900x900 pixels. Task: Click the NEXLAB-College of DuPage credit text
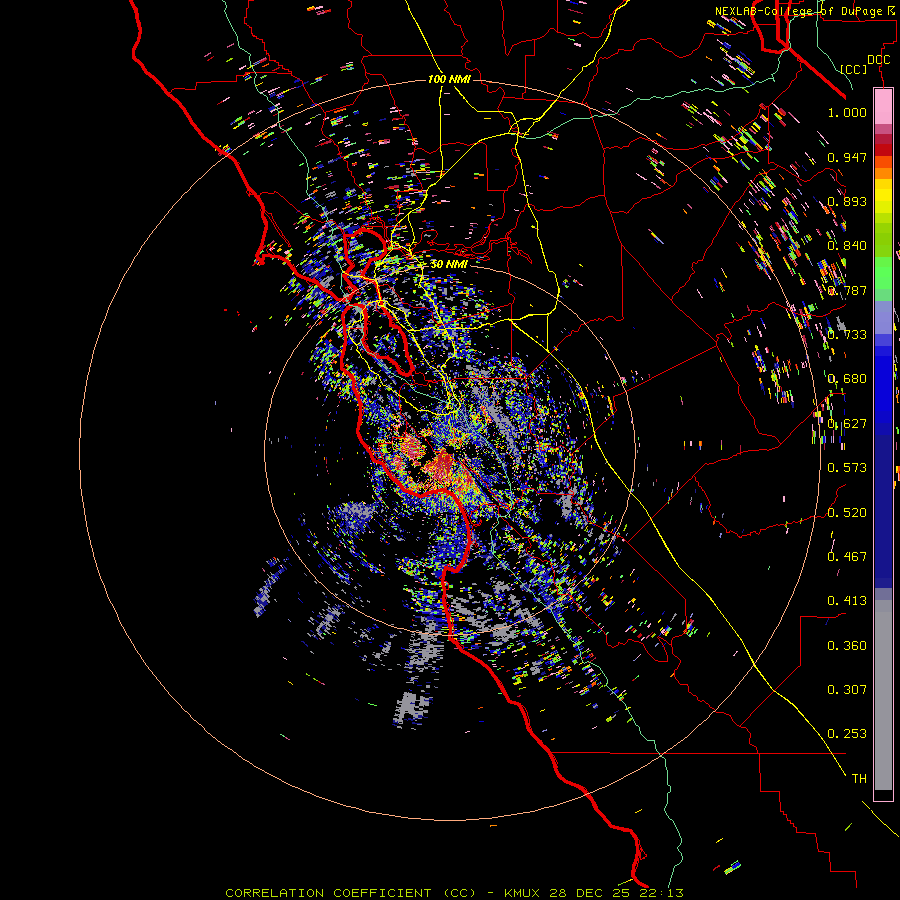click(807, 11)
